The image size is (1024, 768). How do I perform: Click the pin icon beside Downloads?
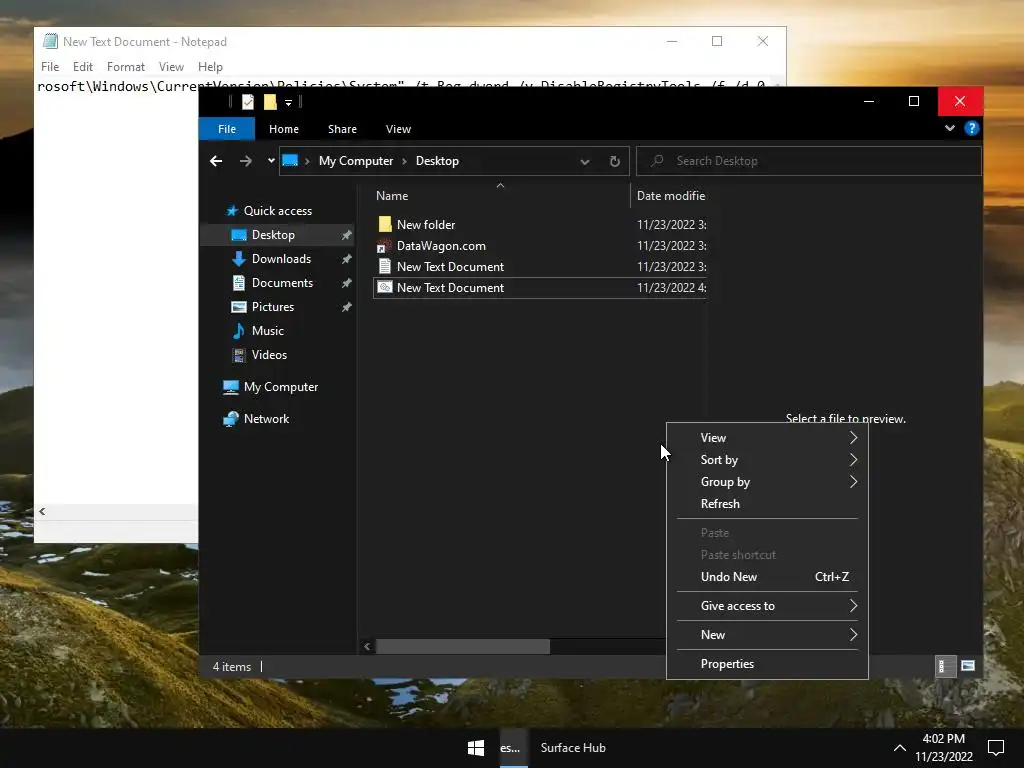[x=347, y=259]
